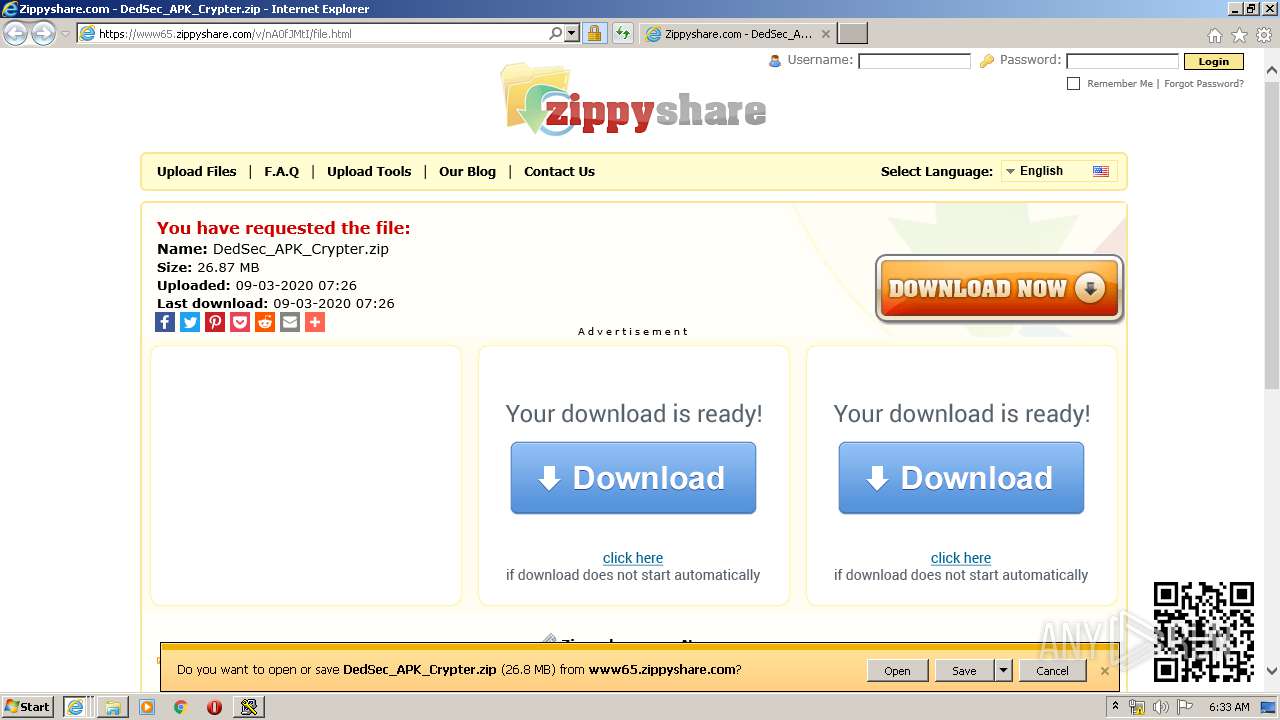The height and width of the screenshot is (720, 1280).
Task: Click the page refresh icon
Action: (623, 33)
